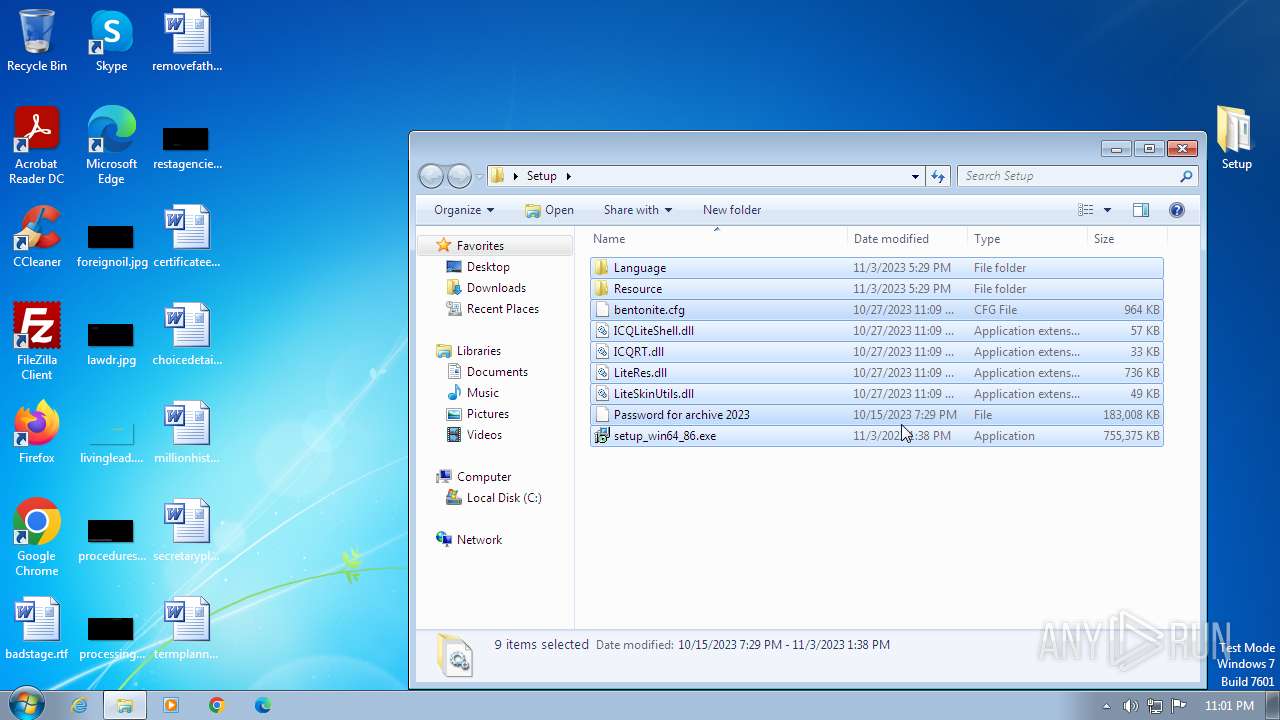This screenshot has width=1280, height=720.
Task: Select bentonite.cfg file
Action: (x=877, y=310)
